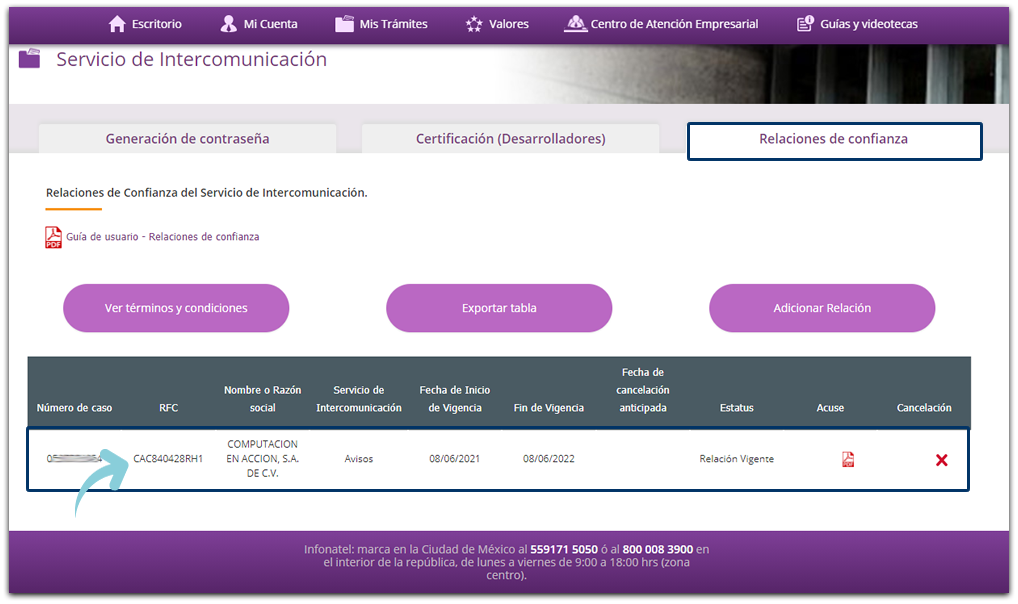The height and width of the screenshot is (604, 1018).
Task: Click Adicionar Relación button
Action: click(822, 308)
